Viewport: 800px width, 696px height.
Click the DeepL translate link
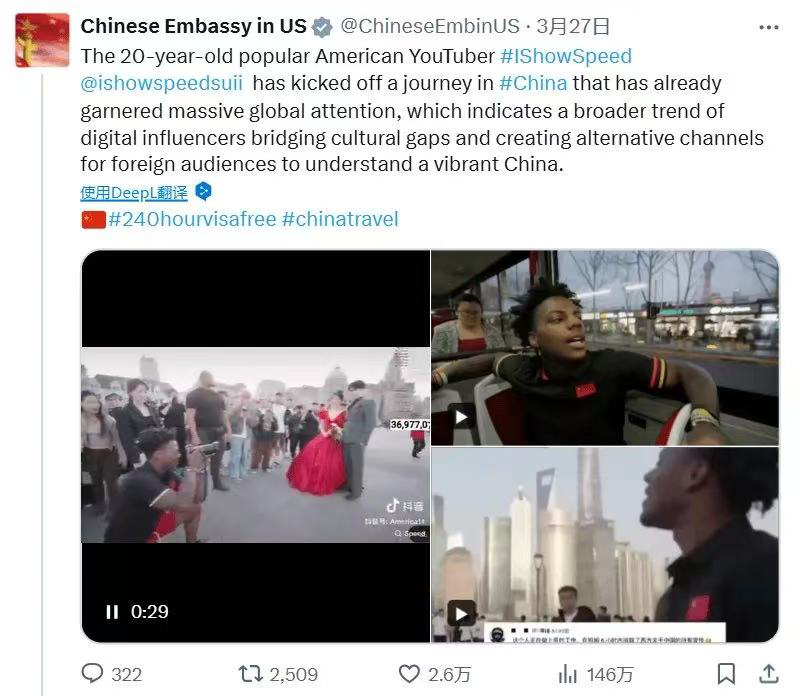pos(134,193)
